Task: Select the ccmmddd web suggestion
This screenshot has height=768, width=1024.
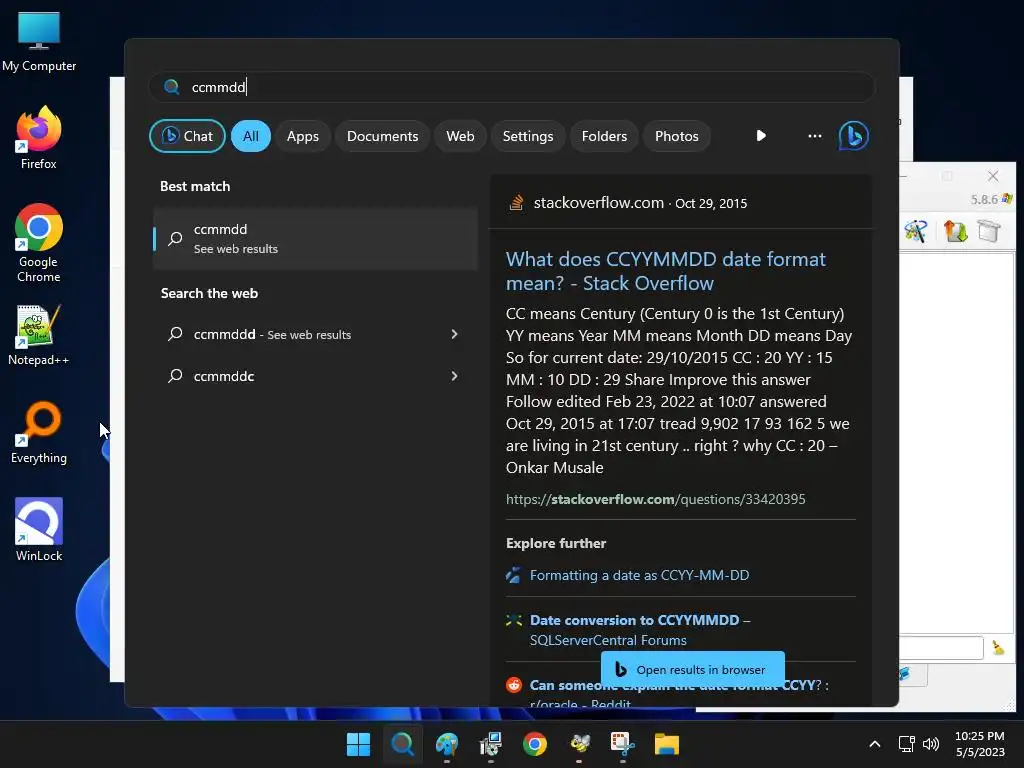Action: [x=315, y=334]
